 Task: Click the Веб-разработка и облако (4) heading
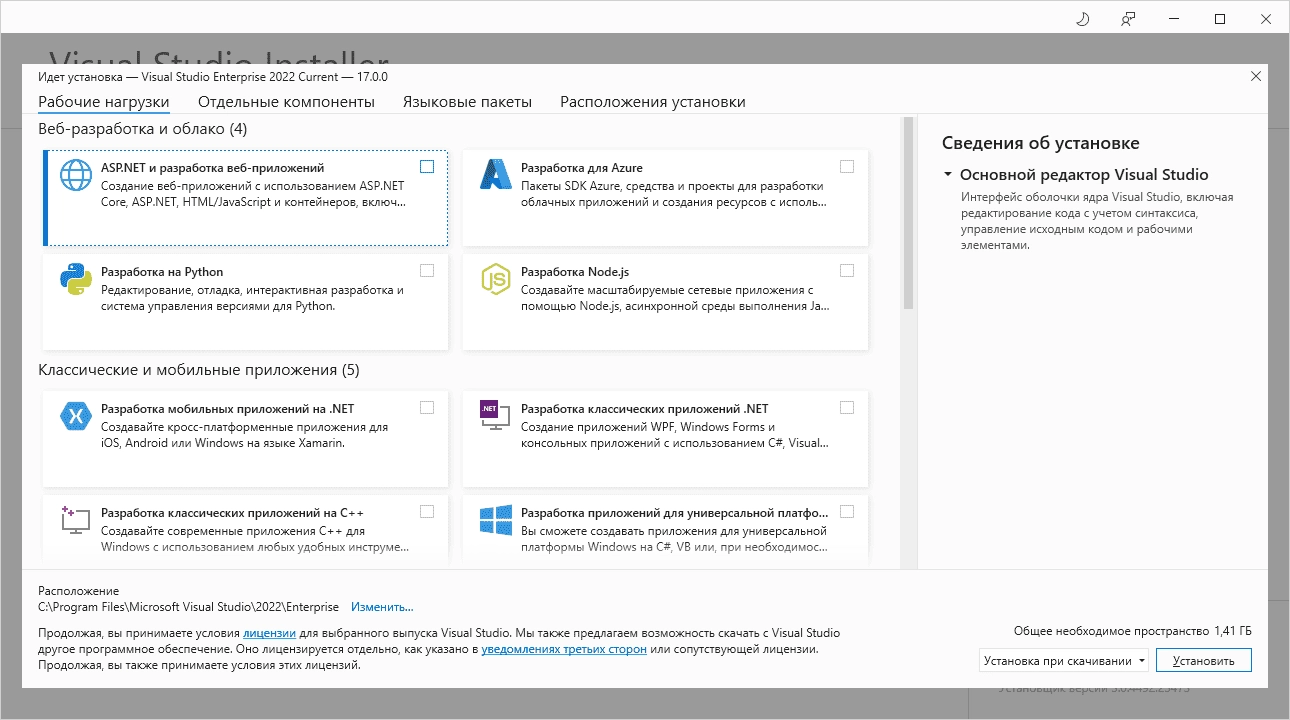click(x=142, y=129)
